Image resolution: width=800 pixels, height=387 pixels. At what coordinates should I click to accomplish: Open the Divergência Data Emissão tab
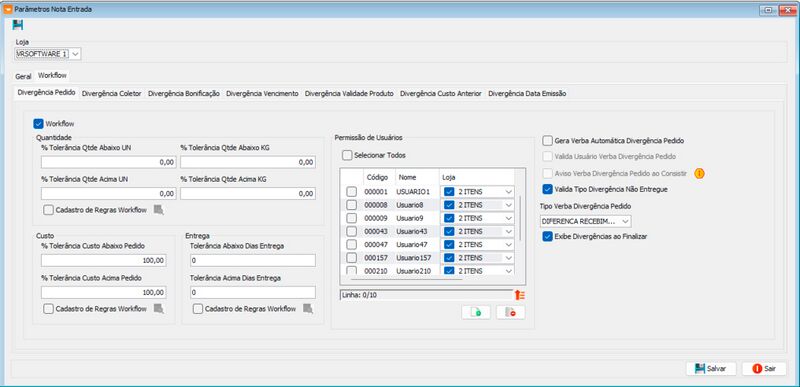[x=527, y=93]
